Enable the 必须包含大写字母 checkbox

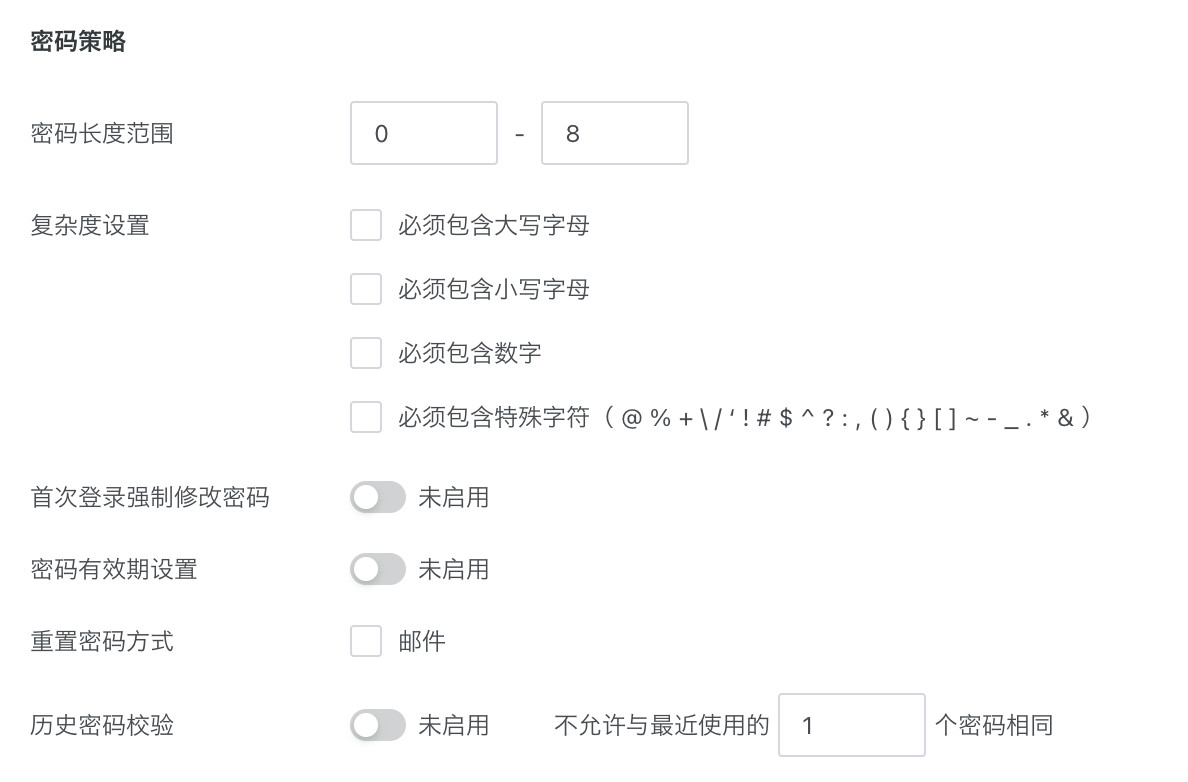[366, 225]
